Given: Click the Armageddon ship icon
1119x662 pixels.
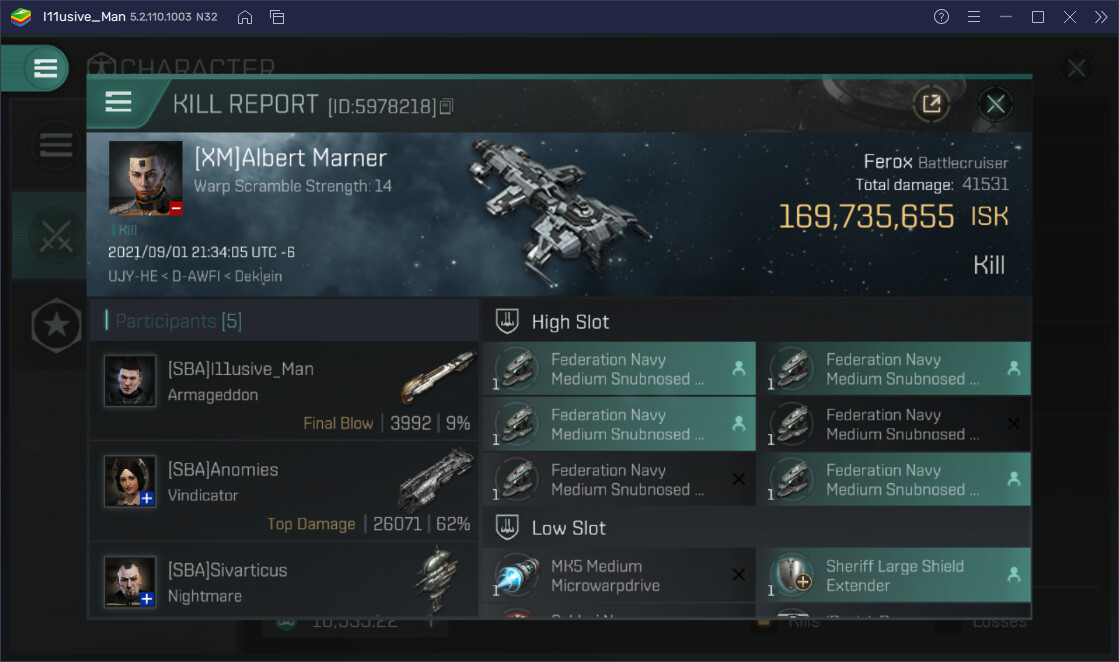Looking at the screenshot, I should (437, 376).
